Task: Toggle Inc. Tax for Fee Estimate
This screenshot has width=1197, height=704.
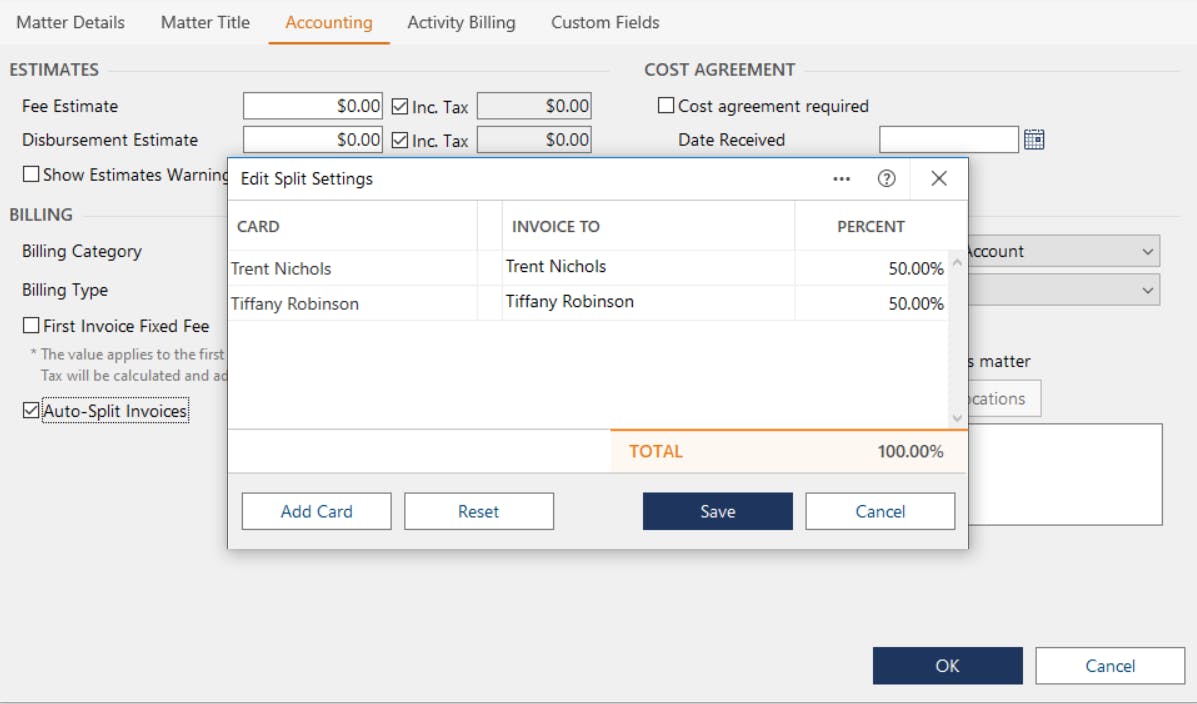Action: click(400, 106)
